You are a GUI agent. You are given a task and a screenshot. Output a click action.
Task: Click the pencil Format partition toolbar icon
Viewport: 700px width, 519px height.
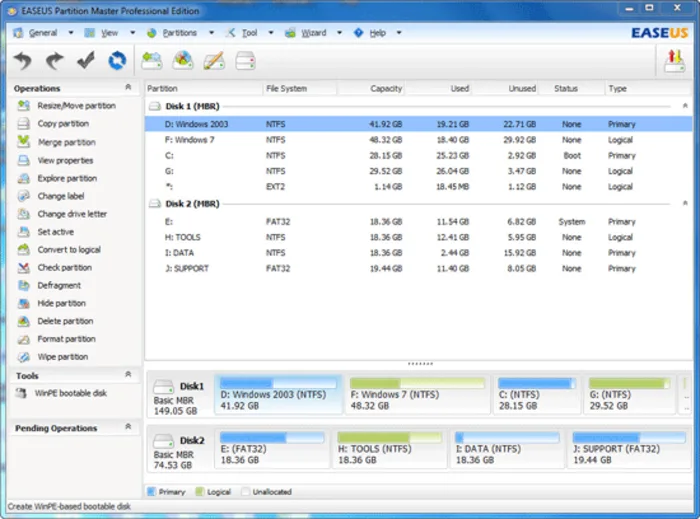[x=214, y=60]
